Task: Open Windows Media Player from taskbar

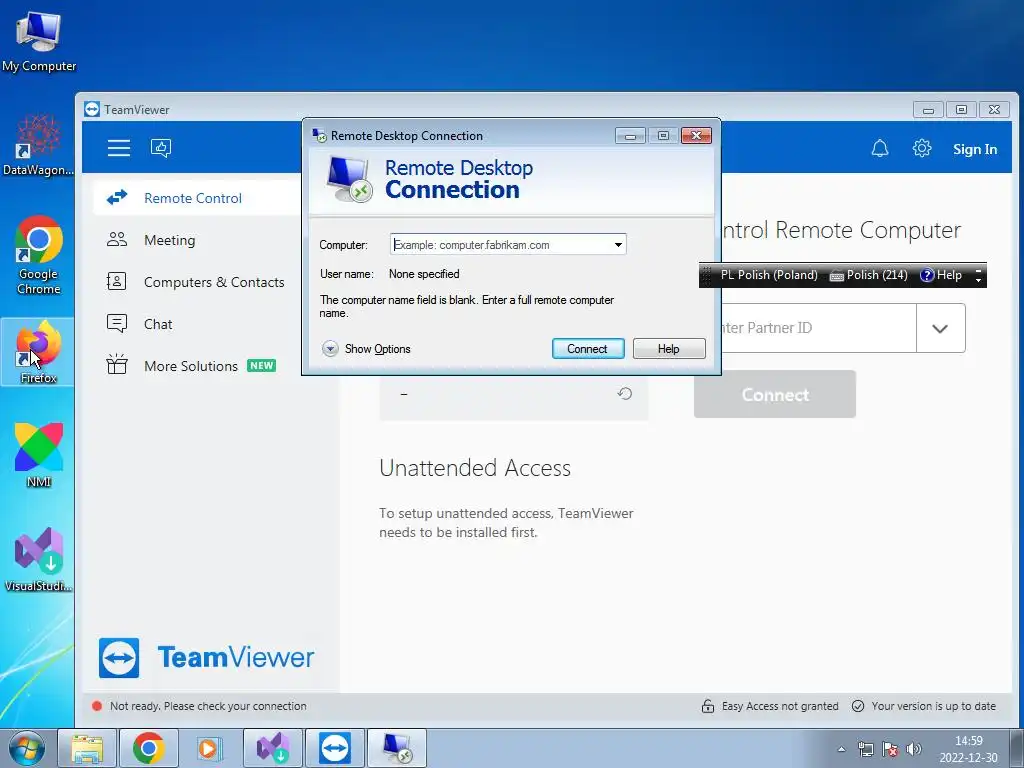Action: pos(210,748)
